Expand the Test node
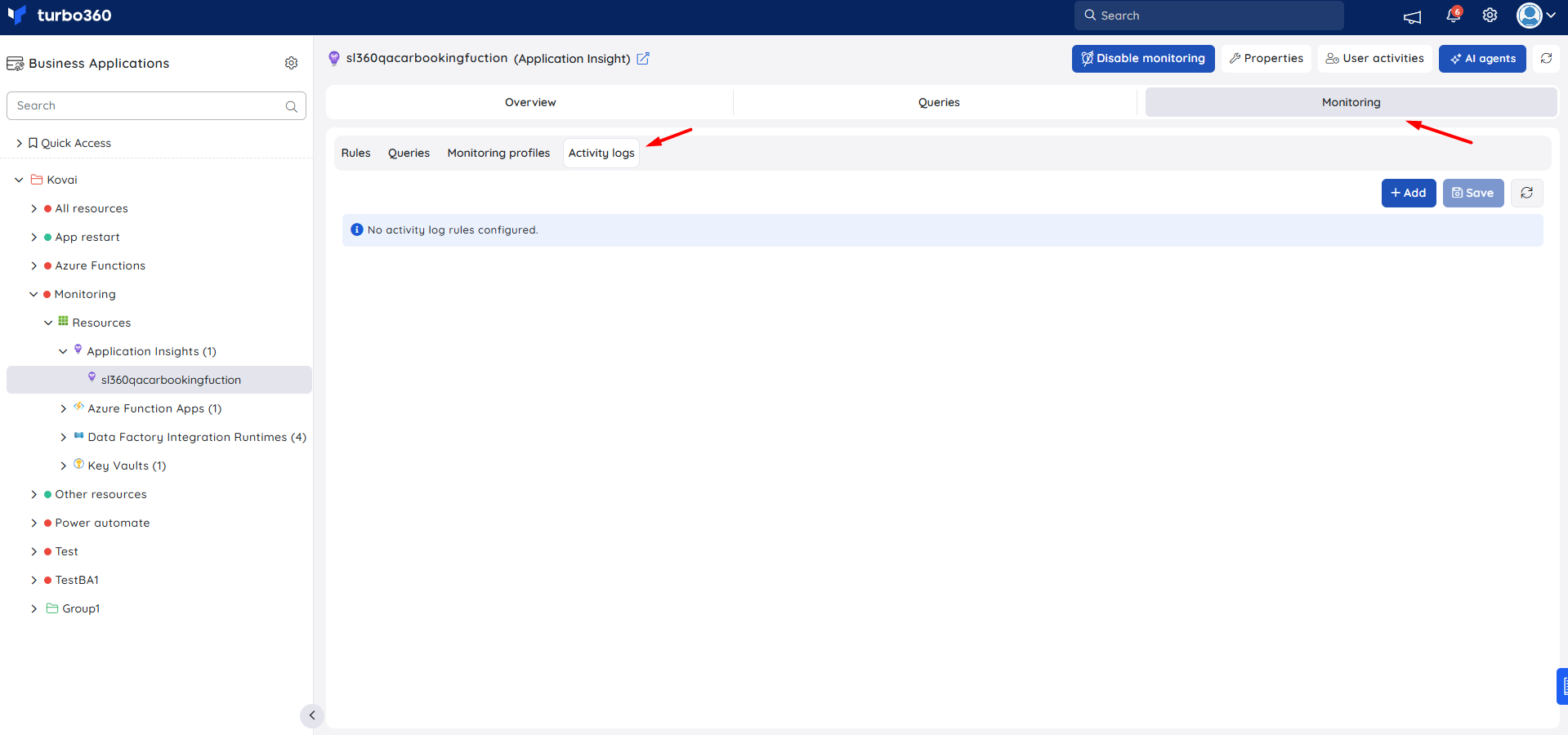Screen dimensions: 1568x735 point(34,552)
